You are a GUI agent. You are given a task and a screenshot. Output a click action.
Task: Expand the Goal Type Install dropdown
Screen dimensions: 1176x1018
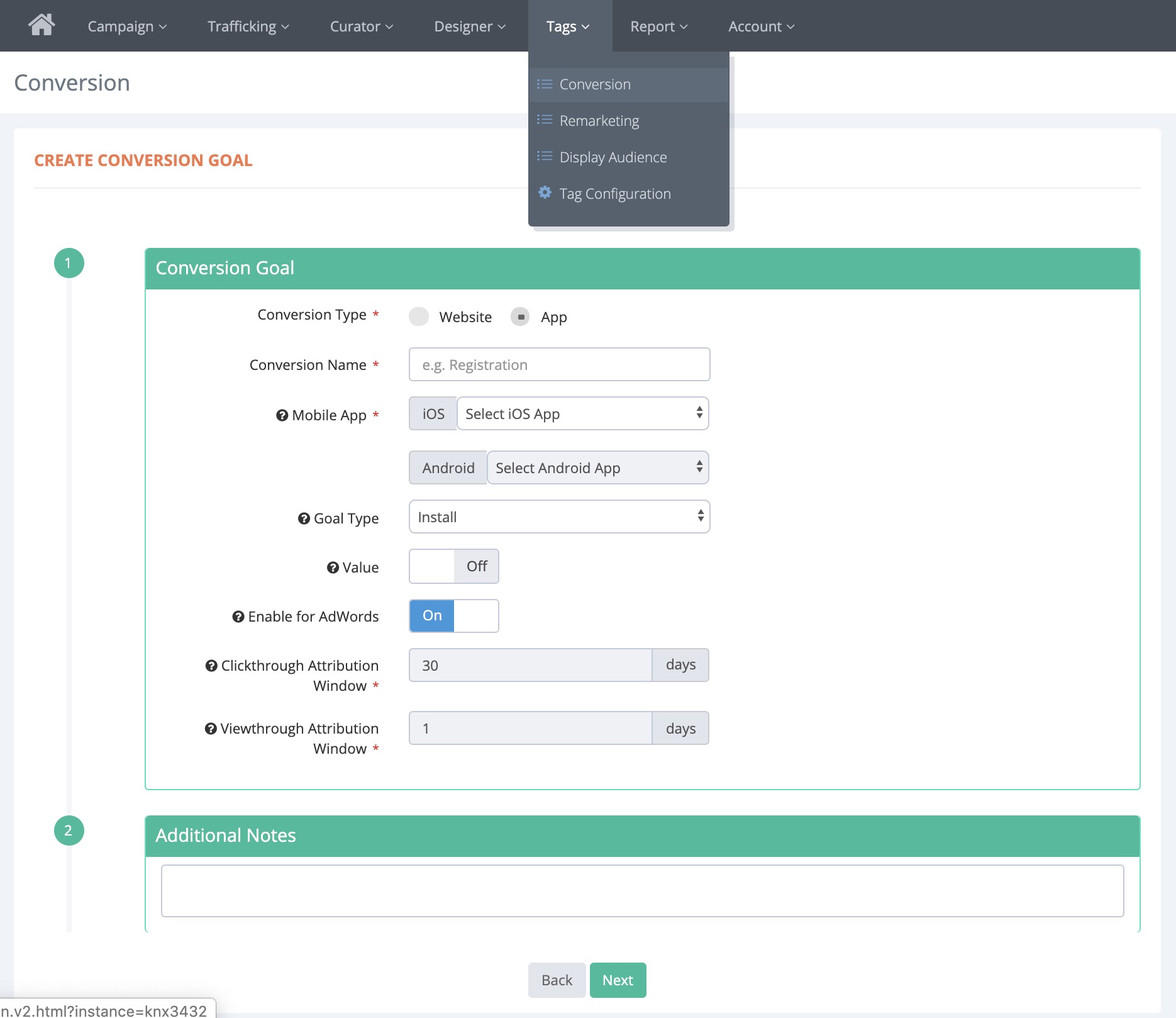[559, 517]
